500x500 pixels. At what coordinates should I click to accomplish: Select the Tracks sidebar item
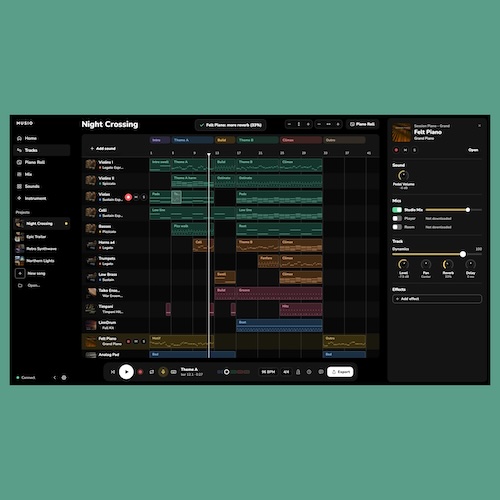[x=42, y=150]
